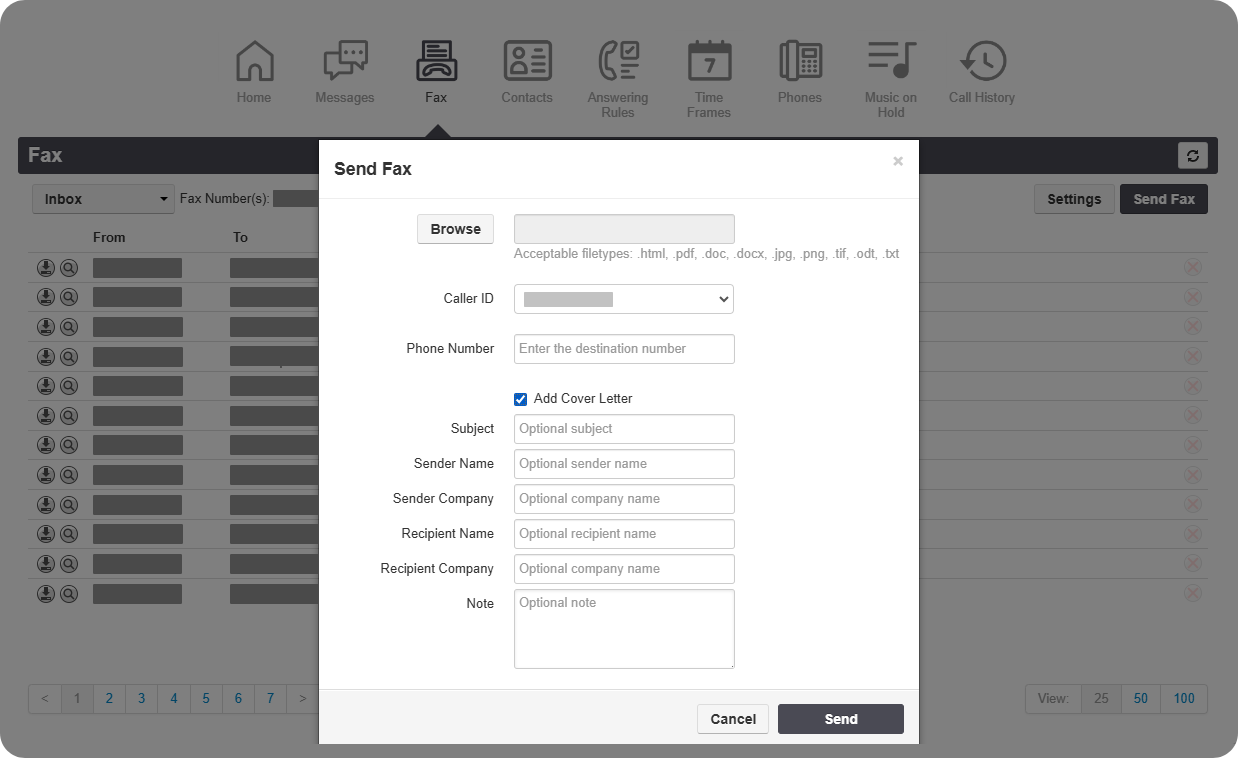Uncheck the Add Cover Letter option
The width and height of the screenshot is (1238, 758).
[520, 398]
